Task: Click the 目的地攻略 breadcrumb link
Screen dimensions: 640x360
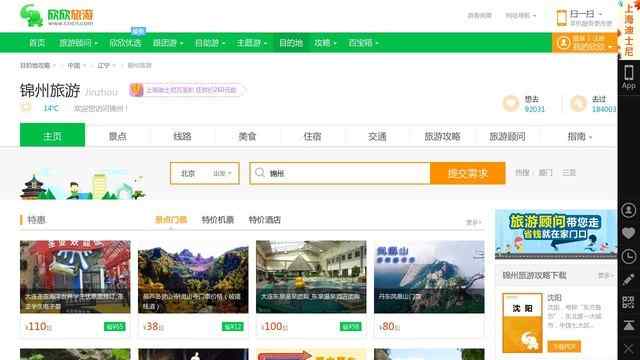Action: click(x=35, y=65)
